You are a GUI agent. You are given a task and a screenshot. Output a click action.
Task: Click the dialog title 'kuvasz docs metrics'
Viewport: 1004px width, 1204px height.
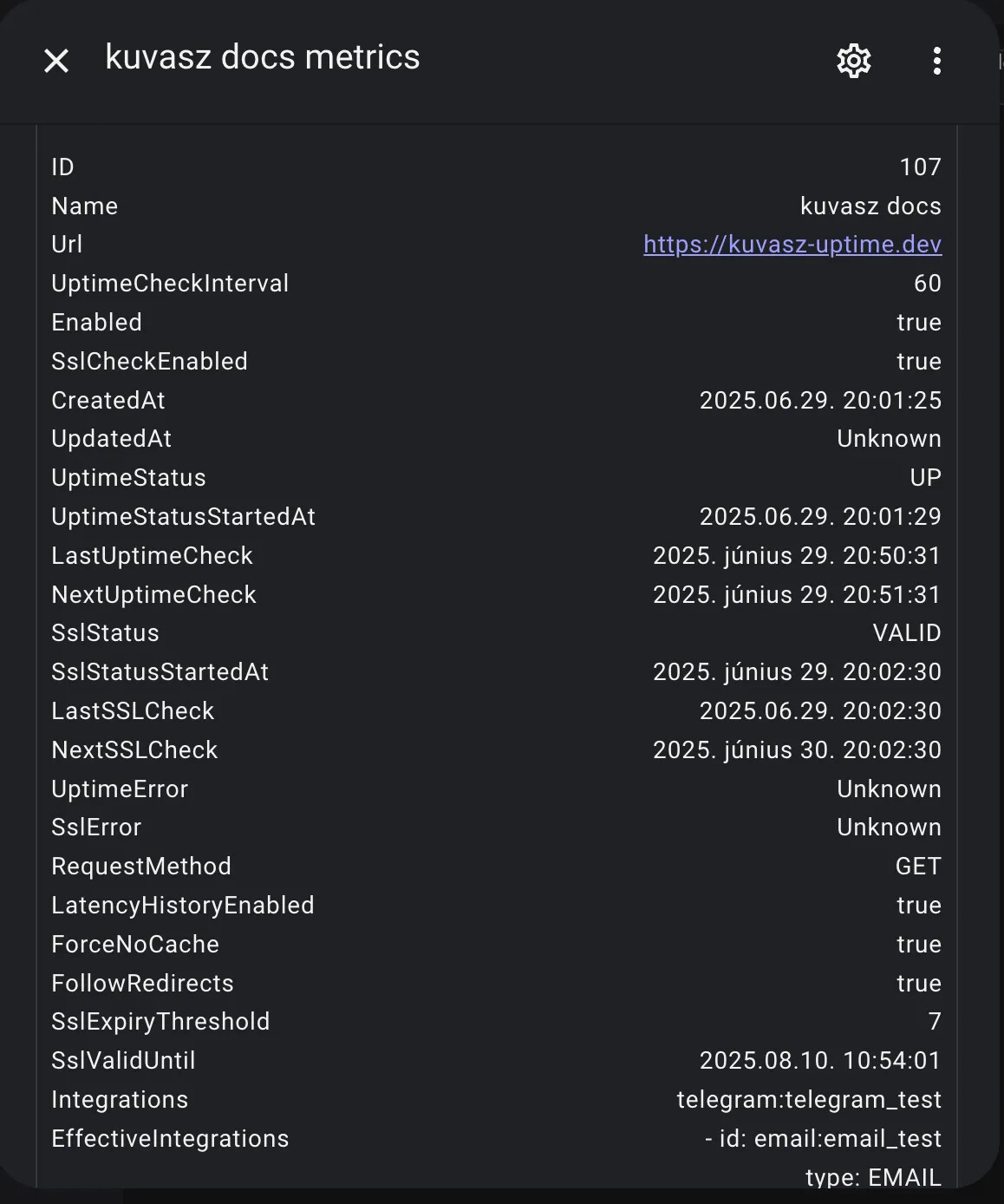[262, 57]
